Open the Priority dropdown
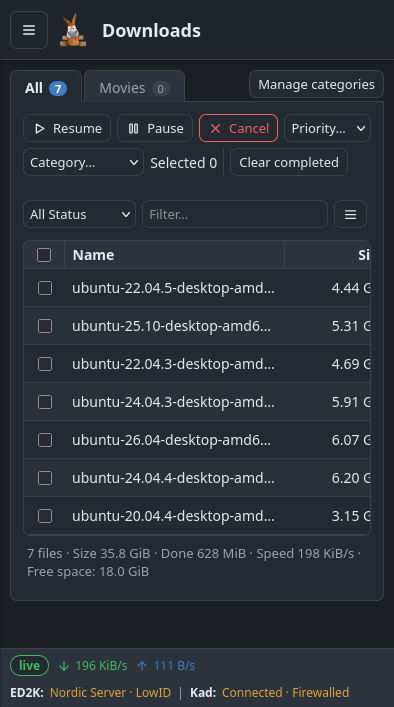The height and width of the screenshot is (707, 394). pyautogui.click(x=327, y=129)
